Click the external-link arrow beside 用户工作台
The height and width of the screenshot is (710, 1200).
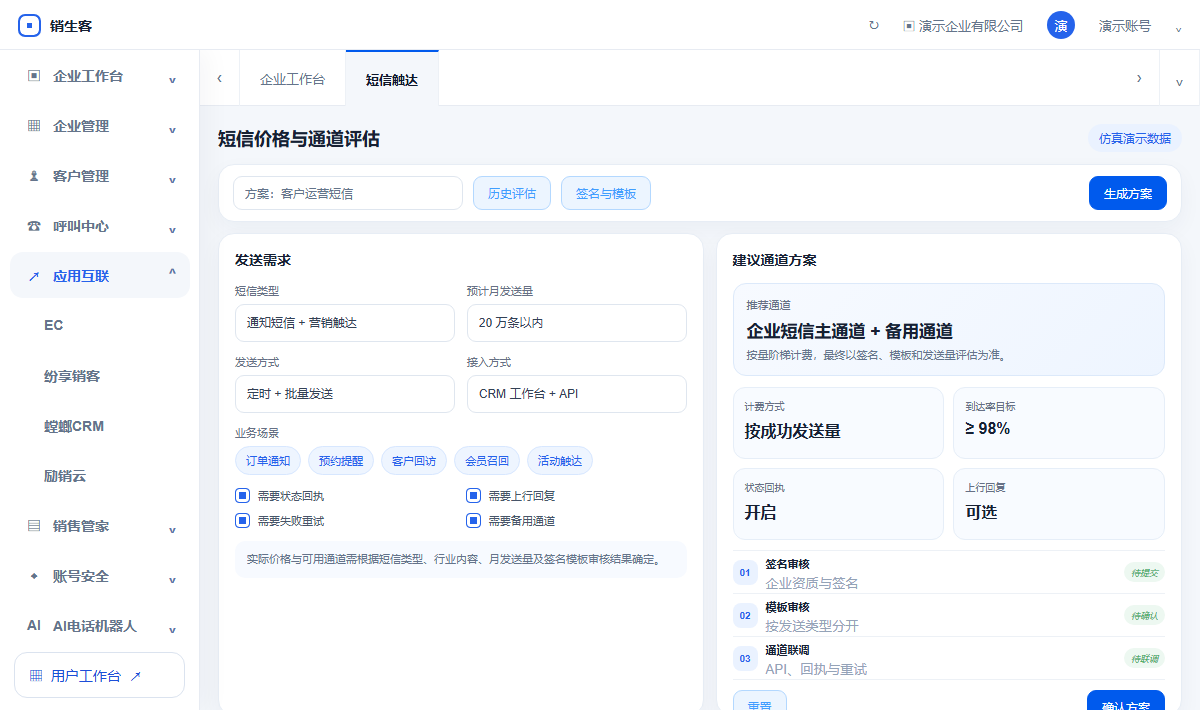point(136,676)
